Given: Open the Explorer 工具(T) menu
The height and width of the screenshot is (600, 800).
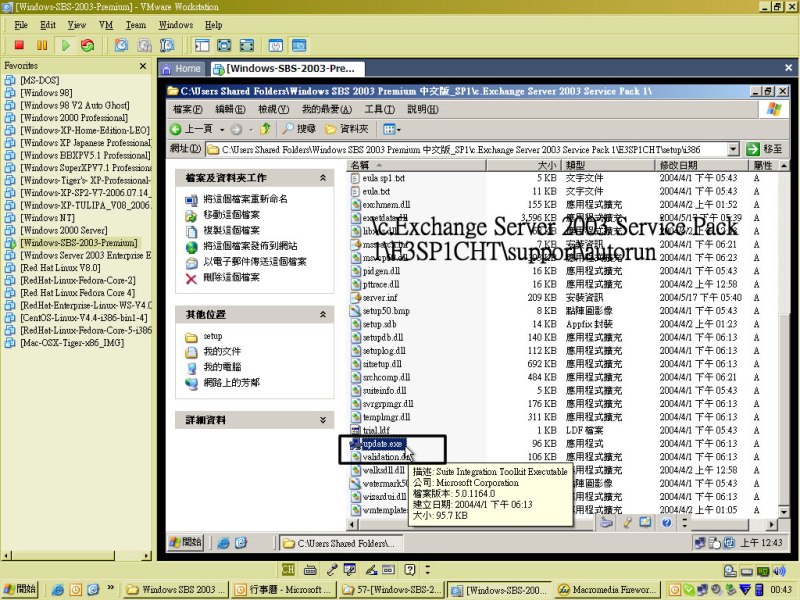Looking at the screenshot, I should [379, 109].
